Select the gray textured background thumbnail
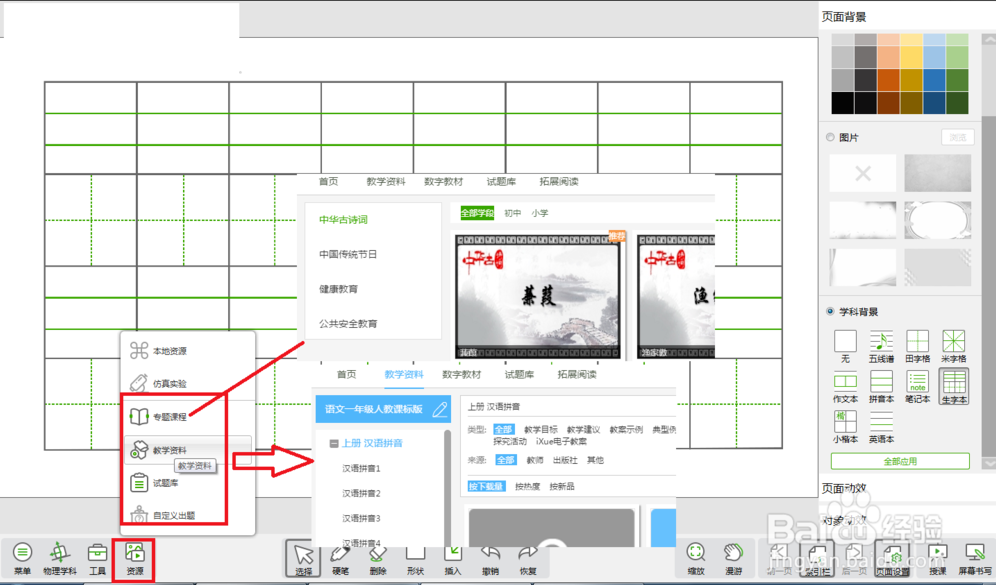This screenshot has width=996, height=585. [938, 173]
